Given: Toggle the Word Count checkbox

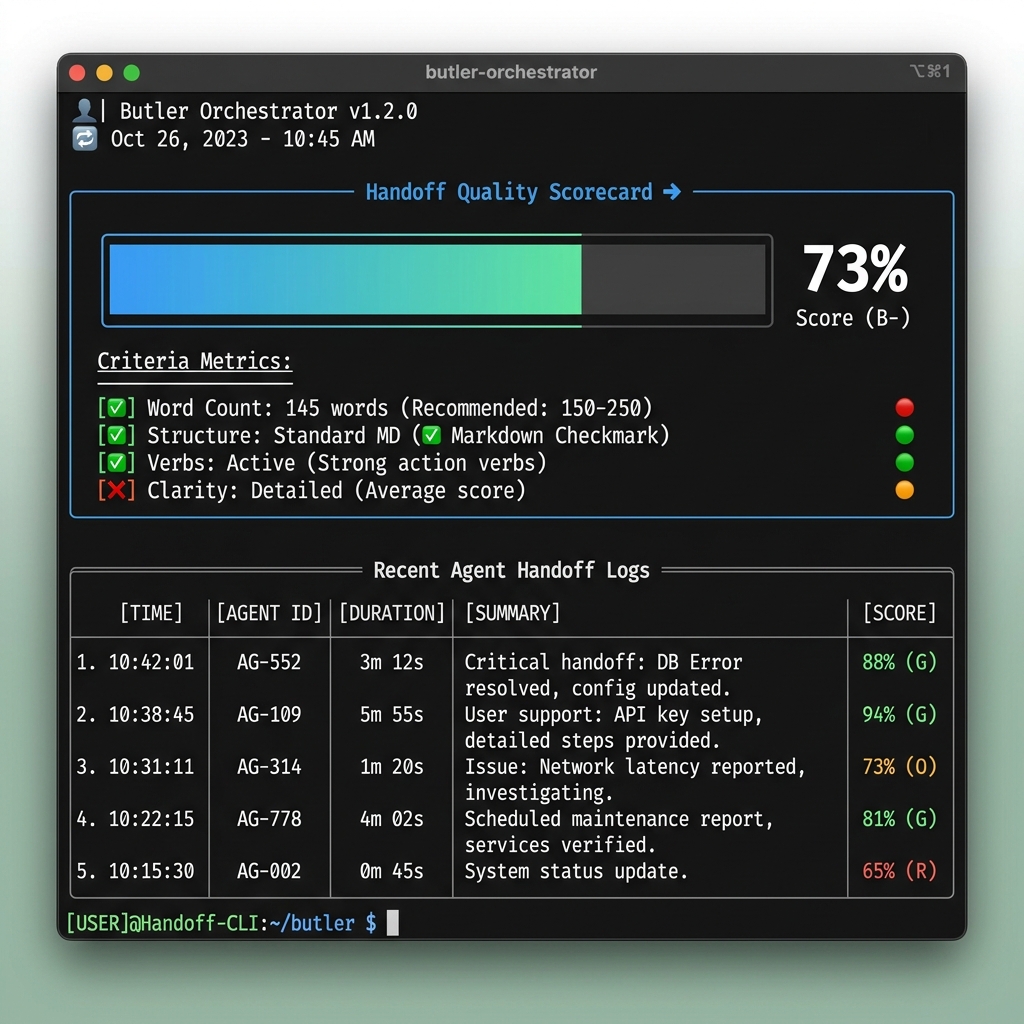Looking at the screenshot, I should (116, 408).
